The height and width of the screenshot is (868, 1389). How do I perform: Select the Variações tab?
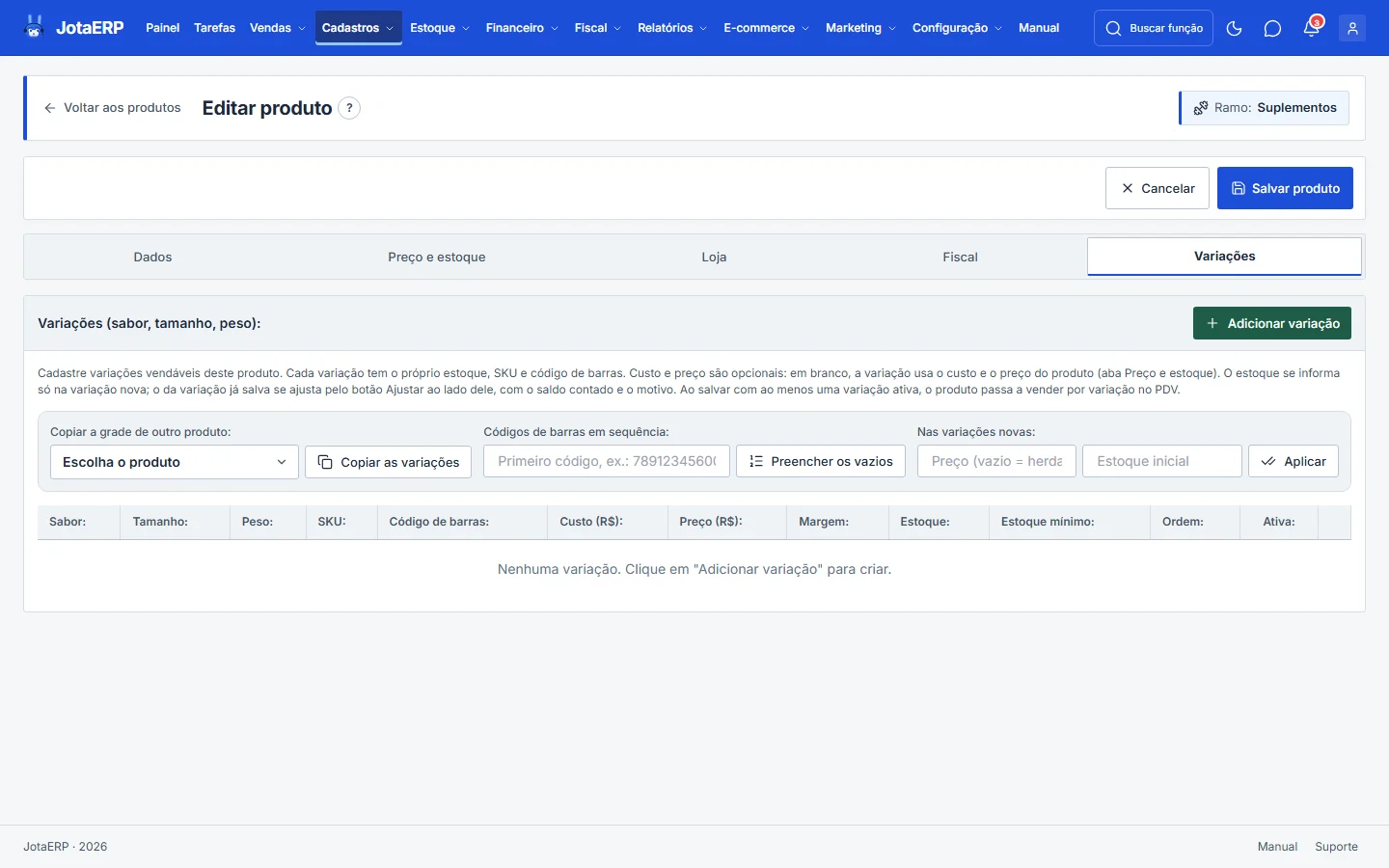click(1225, 257)
